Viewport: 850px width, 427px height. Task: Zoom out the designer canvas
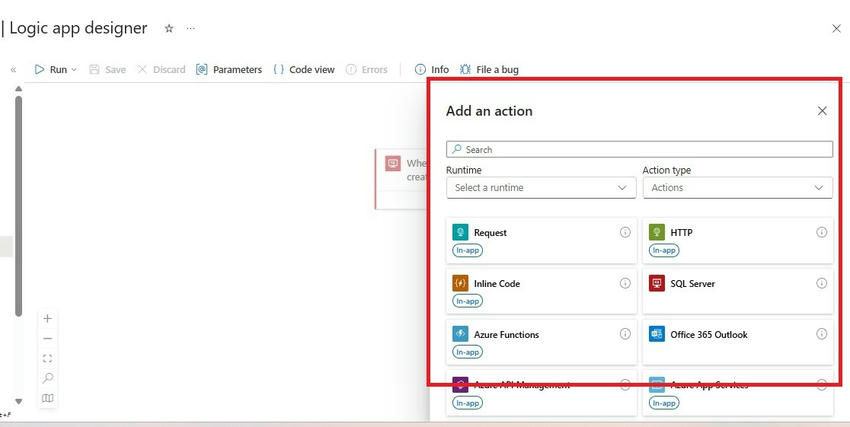coord(48,339)
